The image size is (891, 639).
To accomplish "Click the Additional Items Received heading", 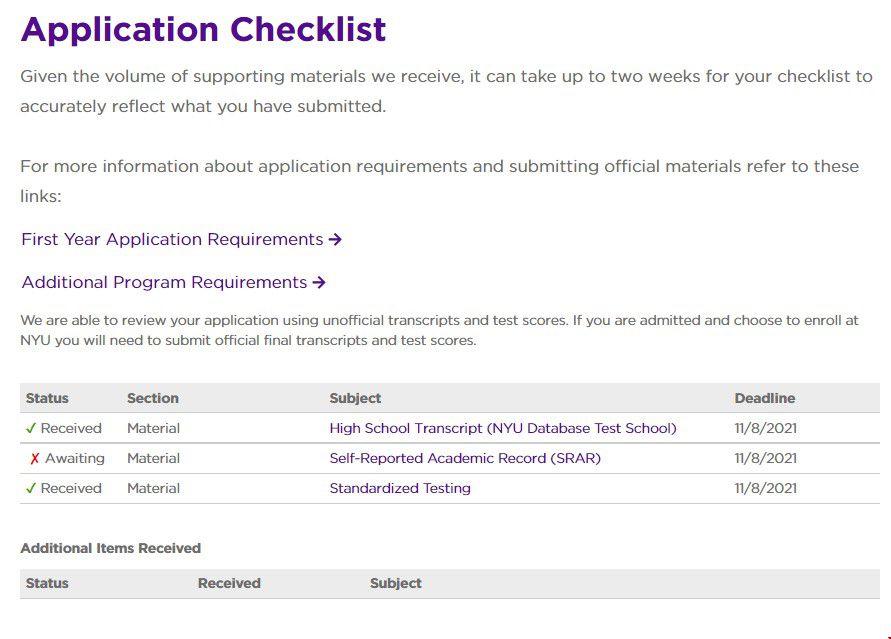I will tap(110, 548).
